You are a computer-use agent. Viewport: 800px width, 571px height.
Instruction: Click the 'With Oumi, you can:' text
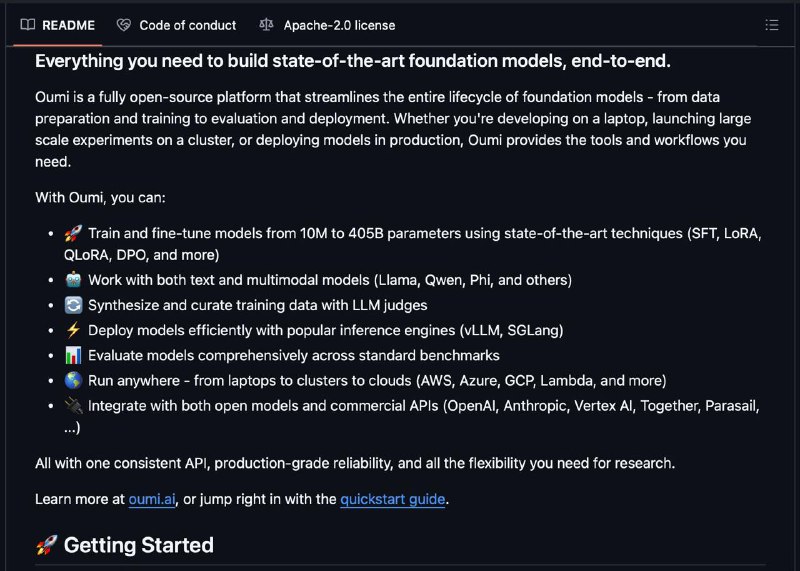point(100,197)
